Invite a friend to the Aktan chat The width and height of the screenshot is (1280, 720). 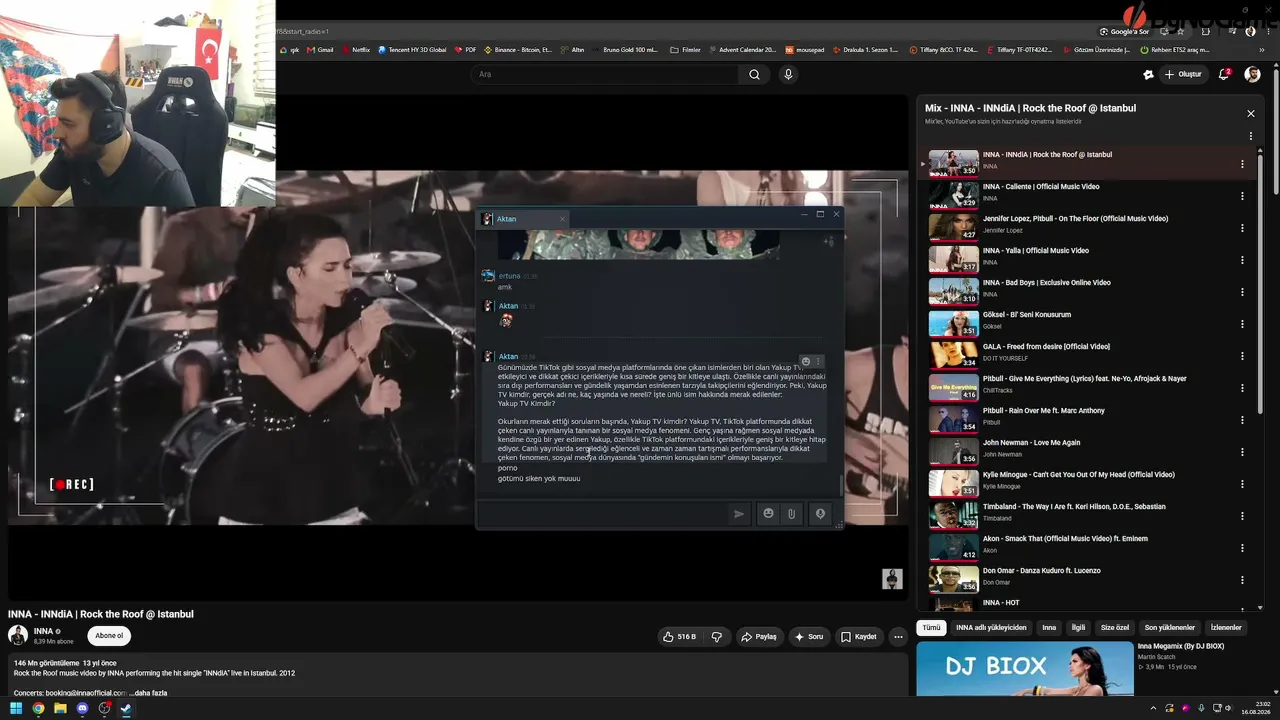click(x=828, y=241)
